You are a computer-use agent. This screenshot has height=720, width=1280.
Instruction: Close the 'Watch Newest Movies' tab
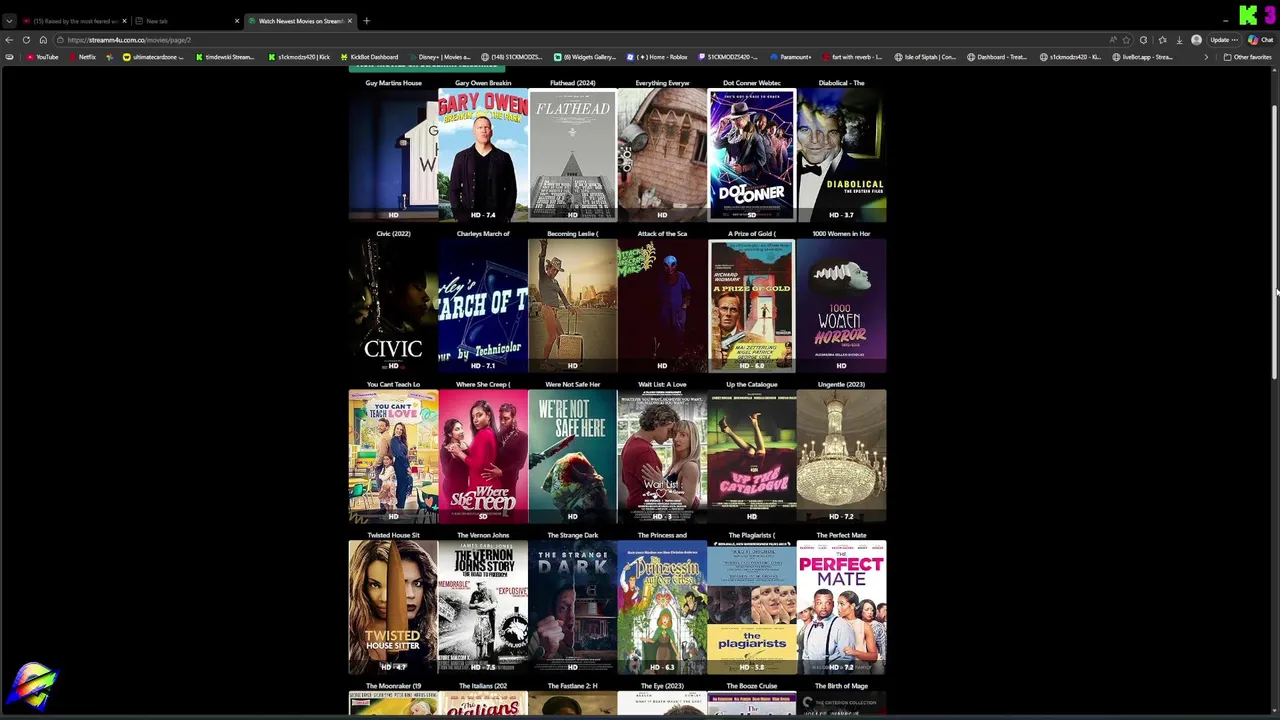tap(351, 21)
